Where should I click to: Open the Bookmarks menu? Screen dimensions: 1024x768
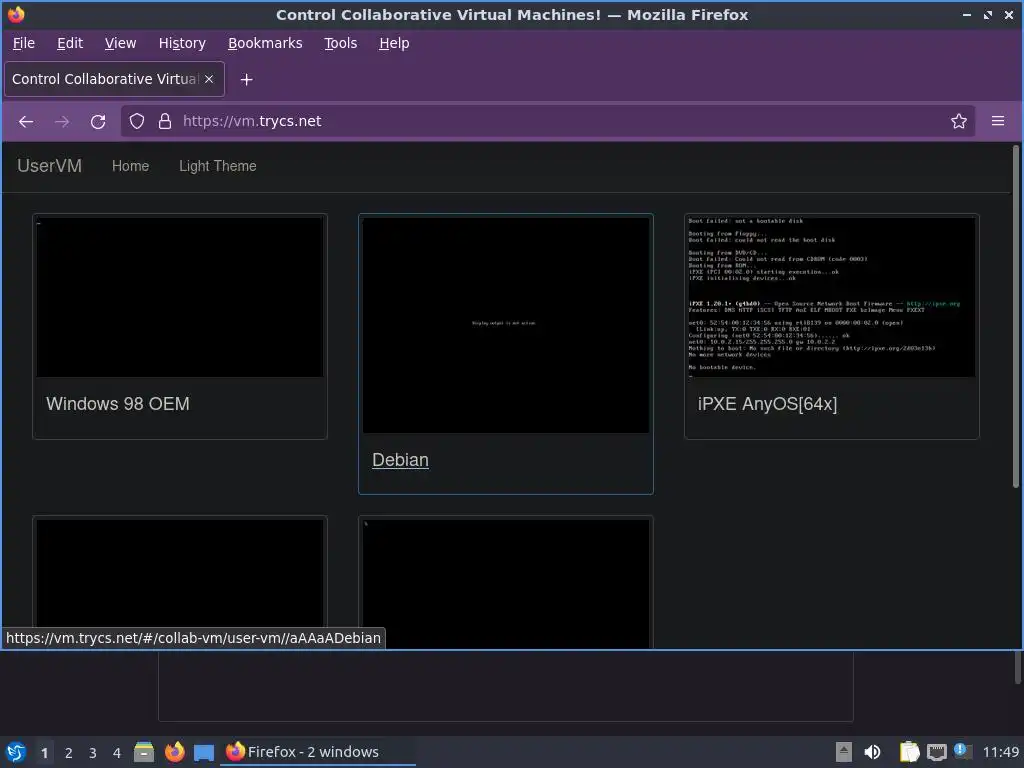click(265, 43)
